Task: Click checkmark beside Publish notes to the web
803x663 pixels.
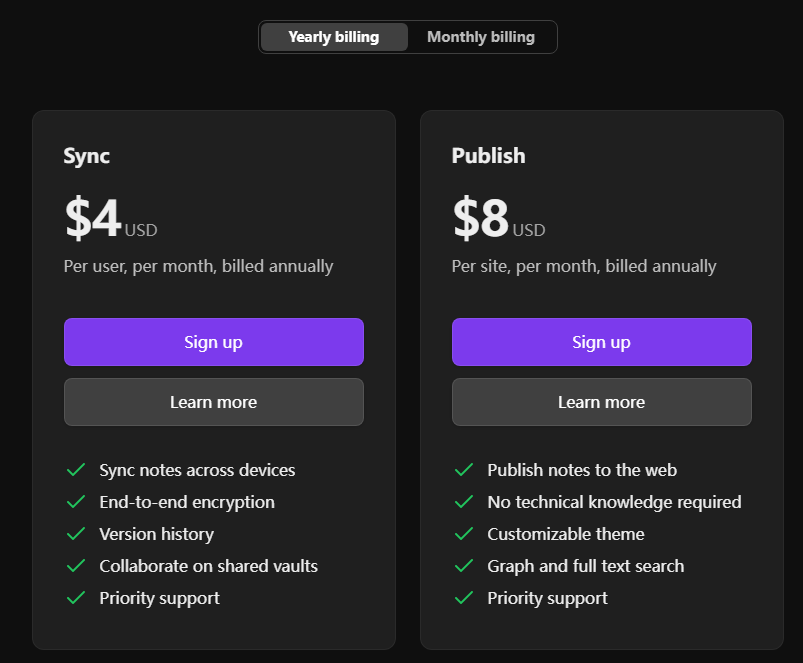Action: click(x=464, y=469)
